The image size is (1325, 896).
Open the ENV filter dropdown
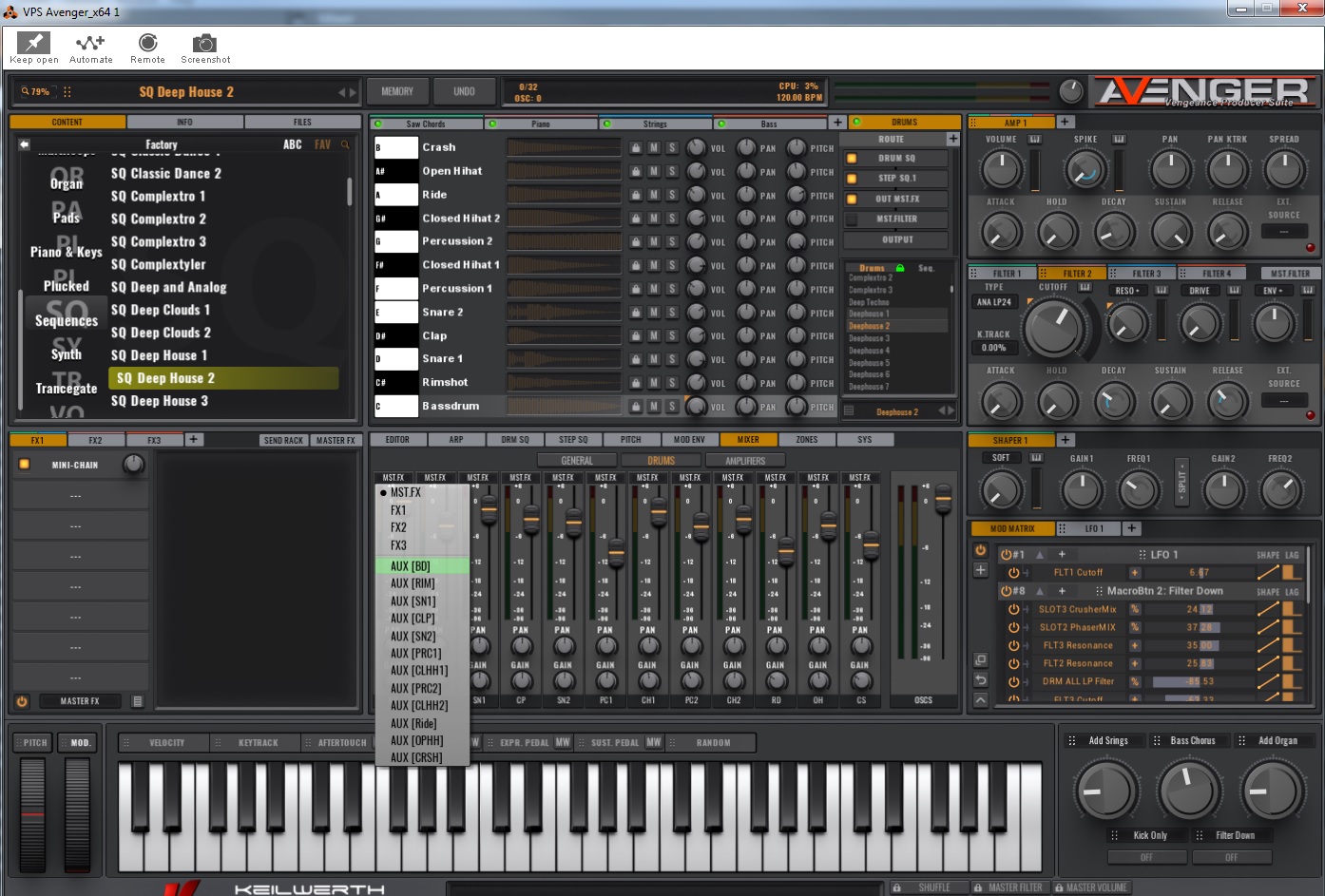coord(1273,291)
